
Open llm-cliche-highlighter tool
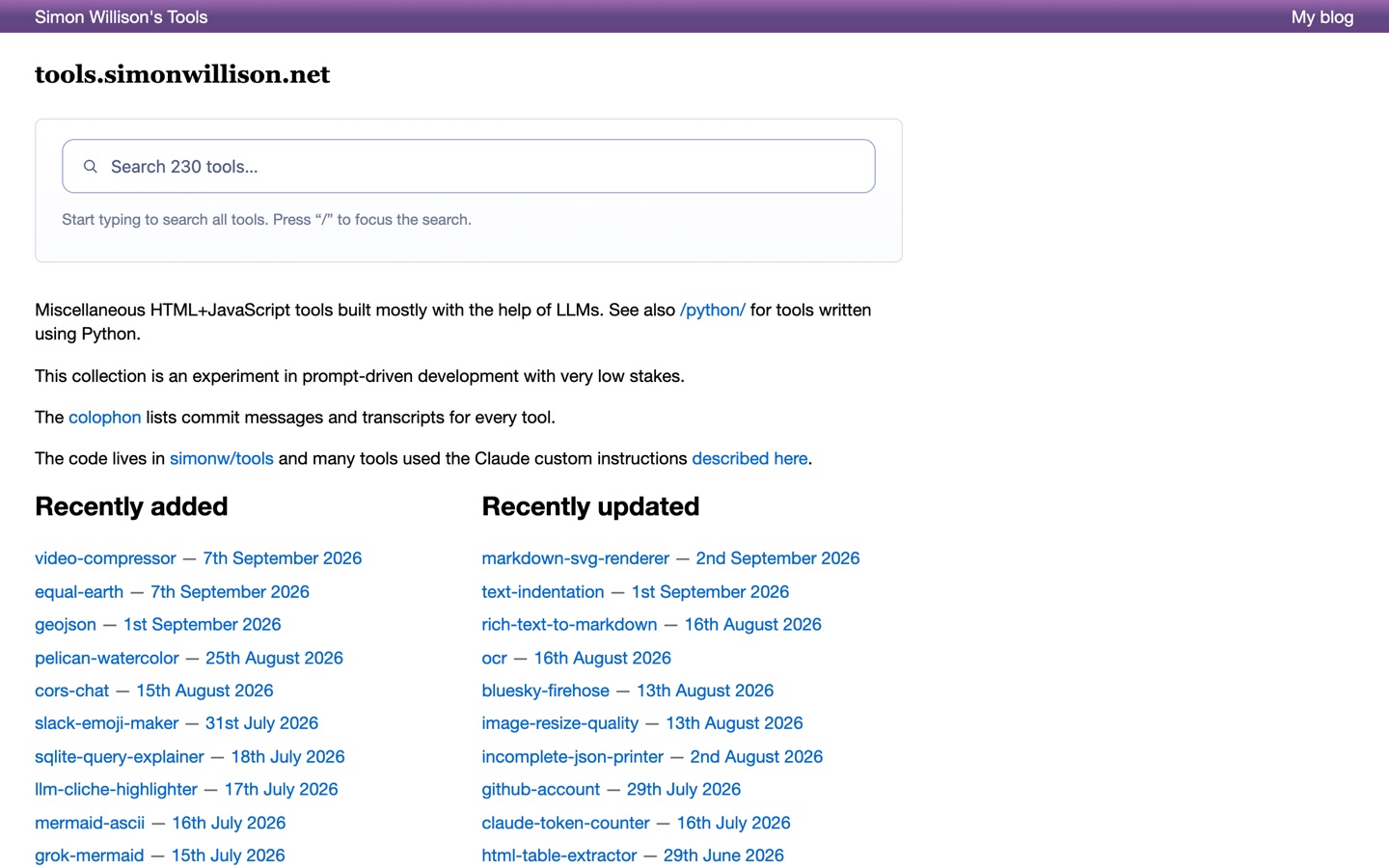(116, 790)
